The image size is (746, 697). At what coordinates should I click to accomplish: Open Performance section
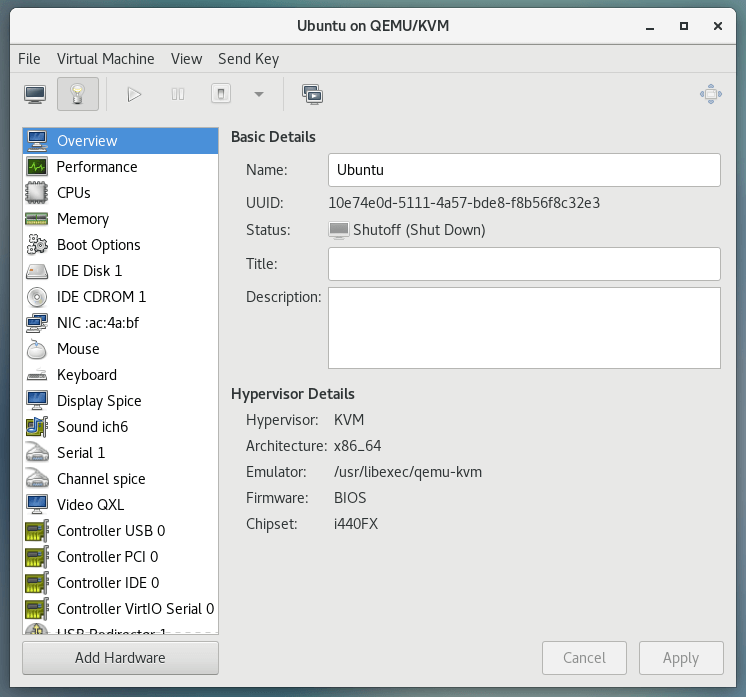click(x=120, y=167)
